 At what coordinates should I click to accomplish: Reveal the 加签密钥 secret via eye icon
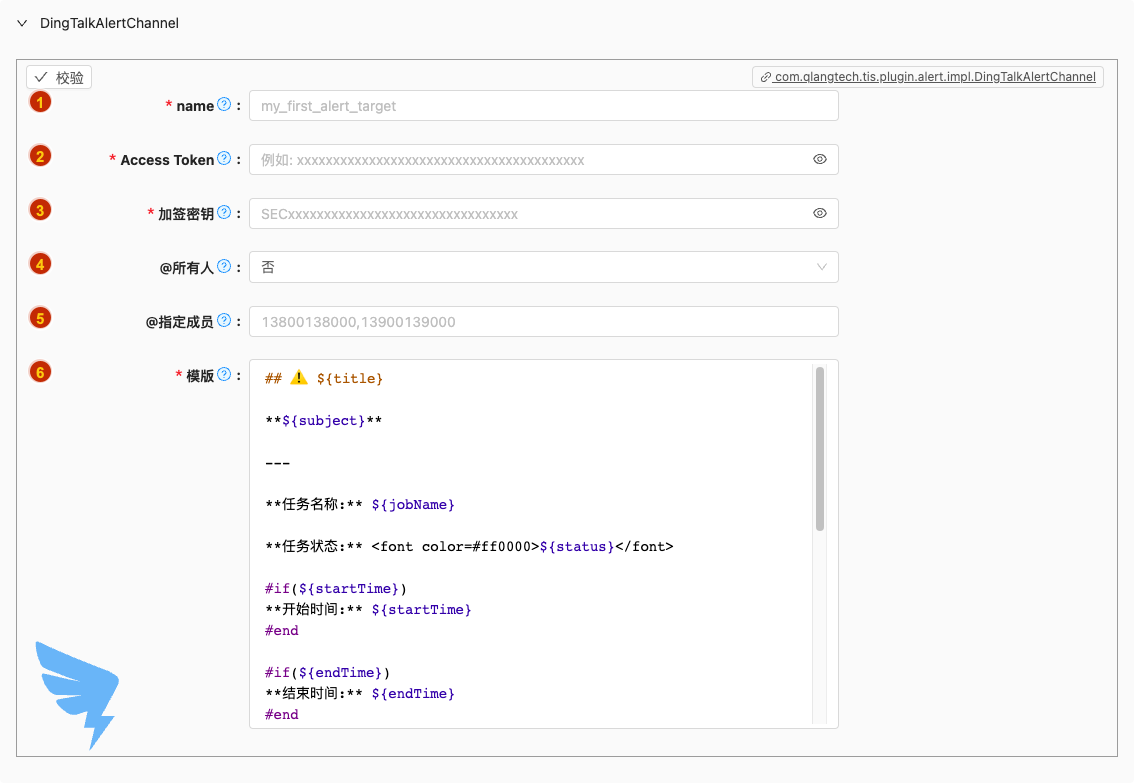tap(820, 213)
